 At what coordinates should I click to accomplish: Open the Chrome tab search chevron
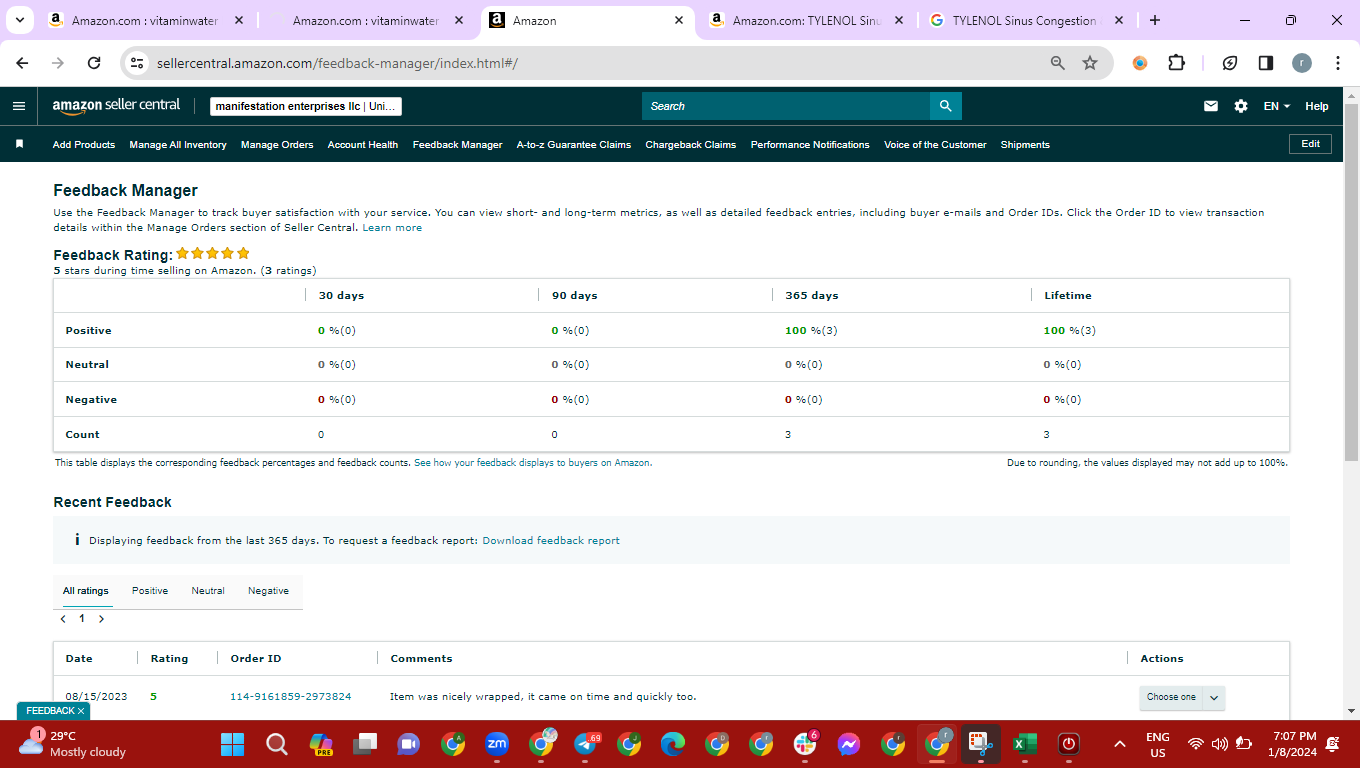click(20, 20)
